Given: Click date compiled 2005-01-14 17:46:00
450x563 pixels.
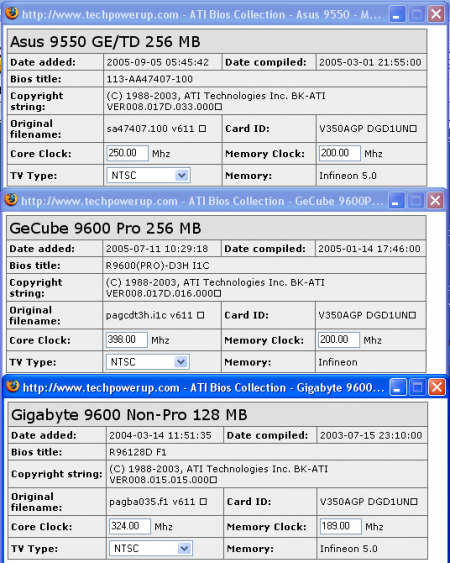Looking at the screenshot, I should pyautogui.click(x=370, y=249).
